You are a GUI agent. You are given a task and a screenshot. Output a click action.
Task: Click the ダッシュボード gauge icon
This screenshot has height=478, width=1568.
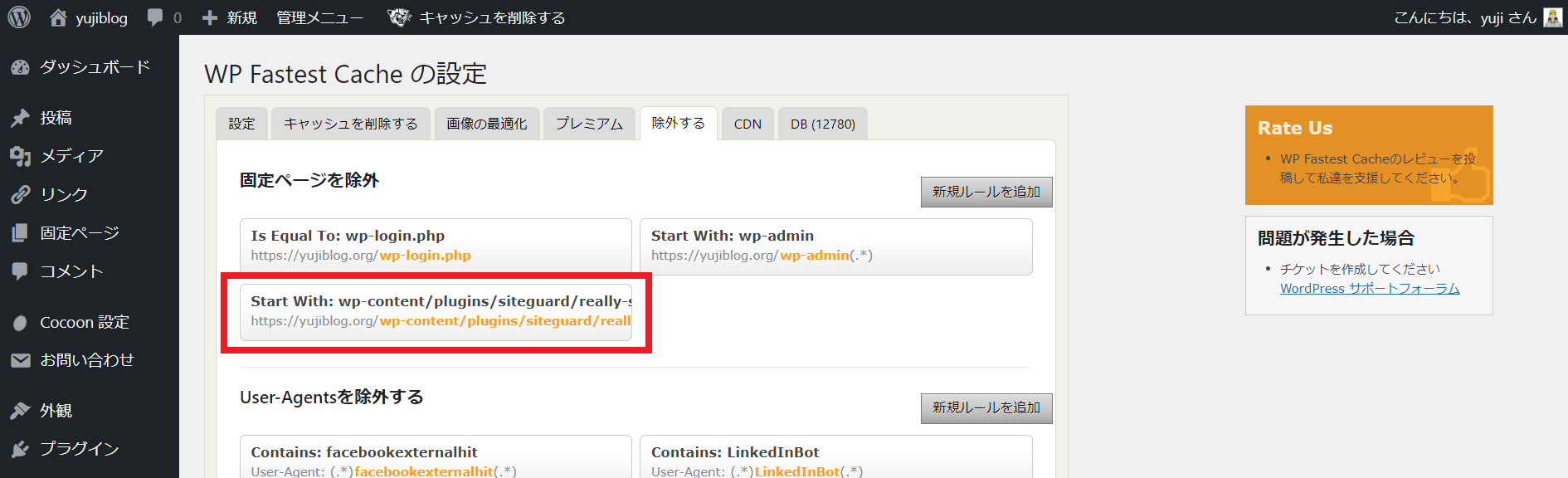tap(20, 67)
